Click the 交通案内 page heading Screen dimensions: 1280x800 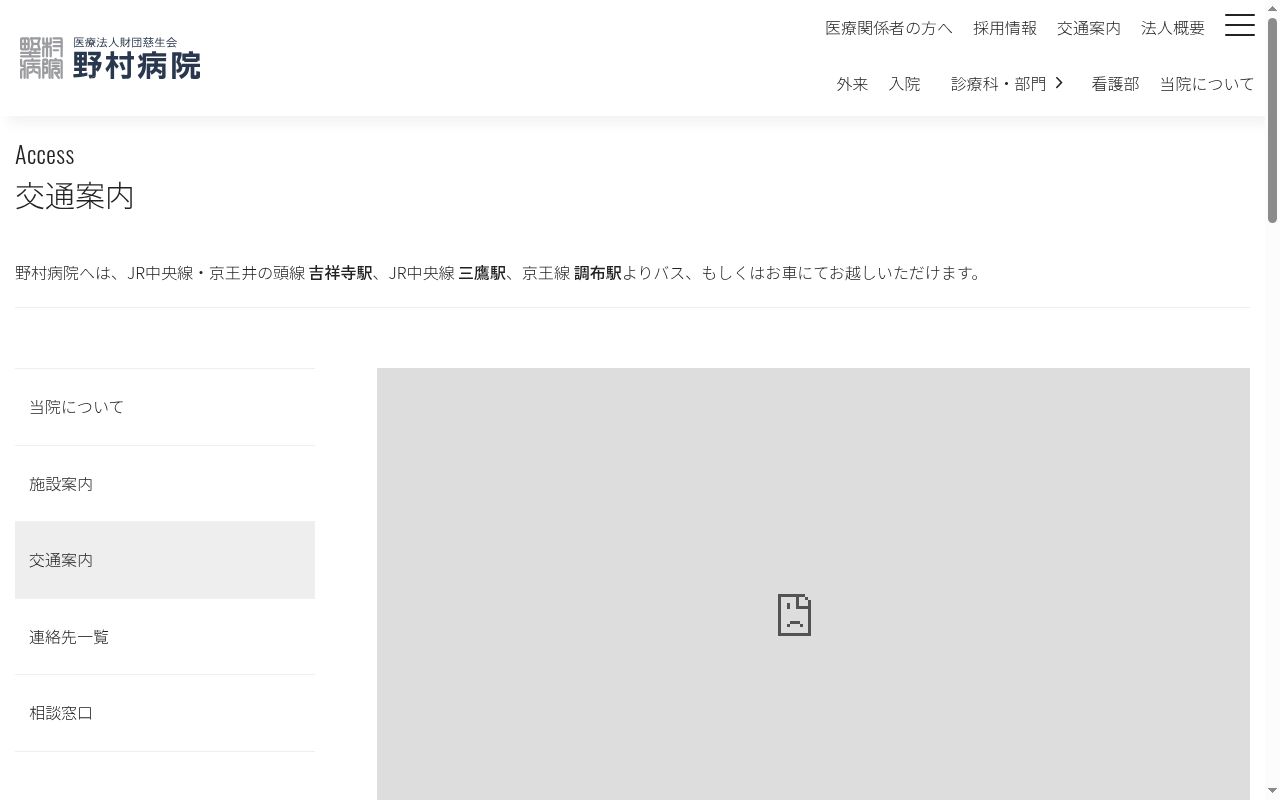coord(75,196)
